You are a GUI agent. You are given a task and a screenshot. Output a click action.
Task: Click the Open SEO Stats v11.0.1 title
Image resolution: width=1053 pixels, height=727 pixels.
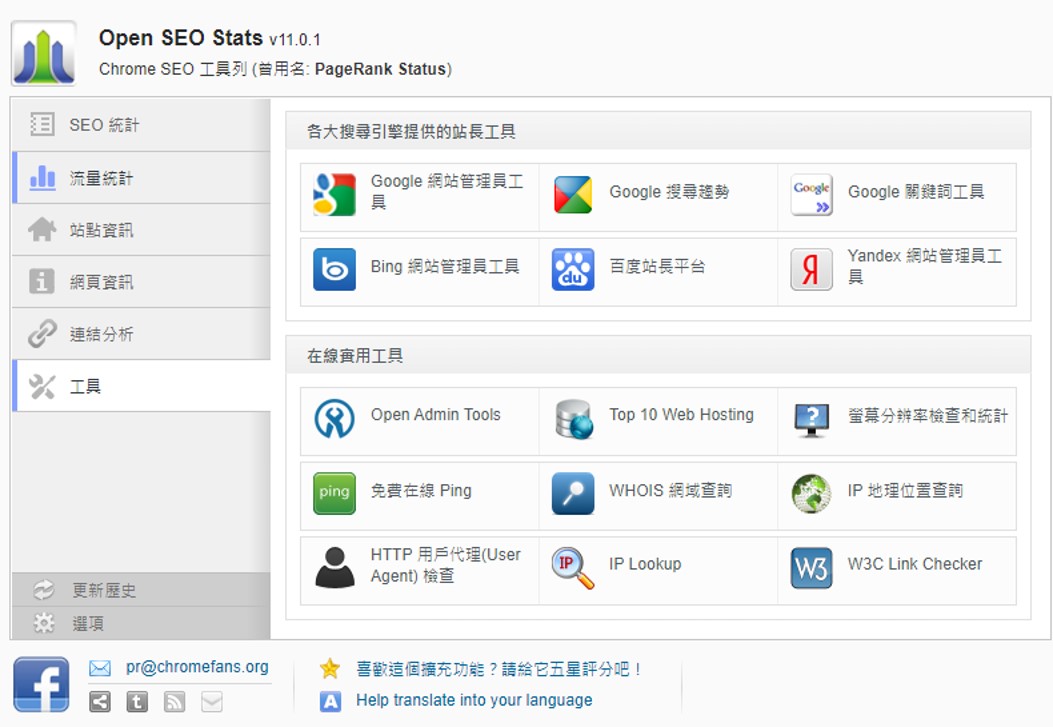coord(210,38)
